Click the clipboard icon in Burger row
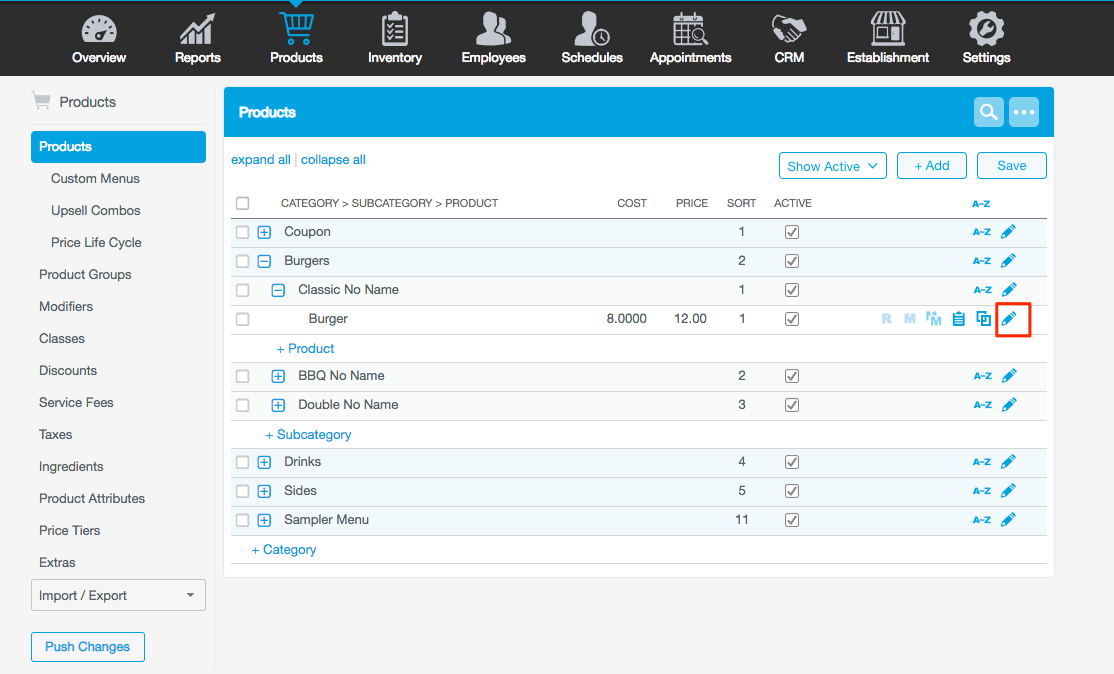1114x674 pixels. tap(959, 319)
